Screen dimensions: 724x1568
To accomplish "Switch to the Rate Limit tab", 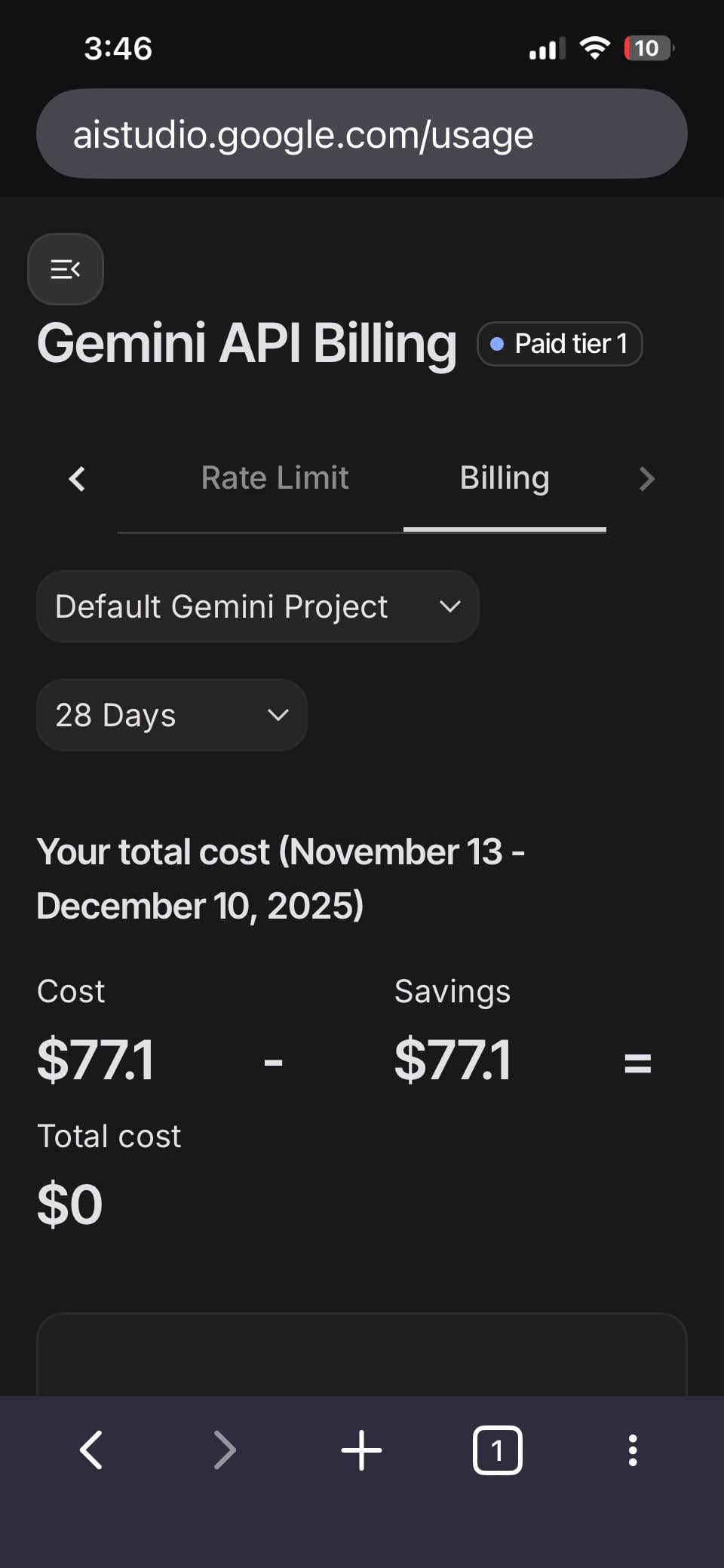I will pyautogui.click(x=275, y=478).
